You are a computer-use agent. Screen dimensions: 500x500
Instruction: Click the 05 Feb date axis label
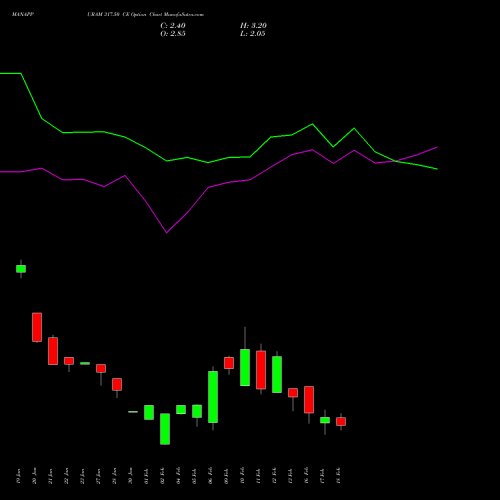point(195,476)
